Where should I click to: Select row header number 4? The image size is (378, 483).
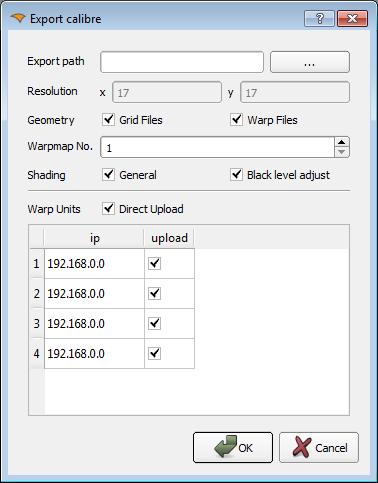pos(37,353)
